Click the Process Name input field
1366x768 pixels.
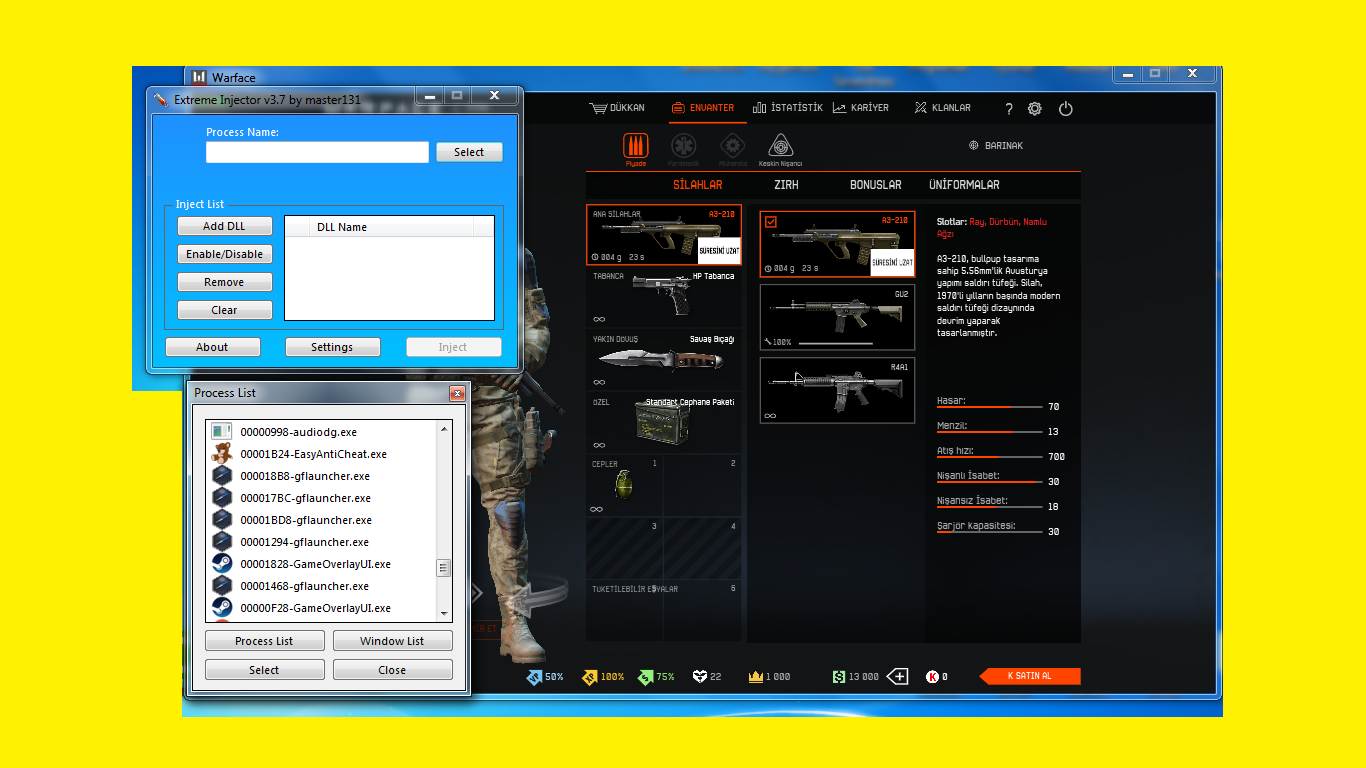click(x=318, y=152)
